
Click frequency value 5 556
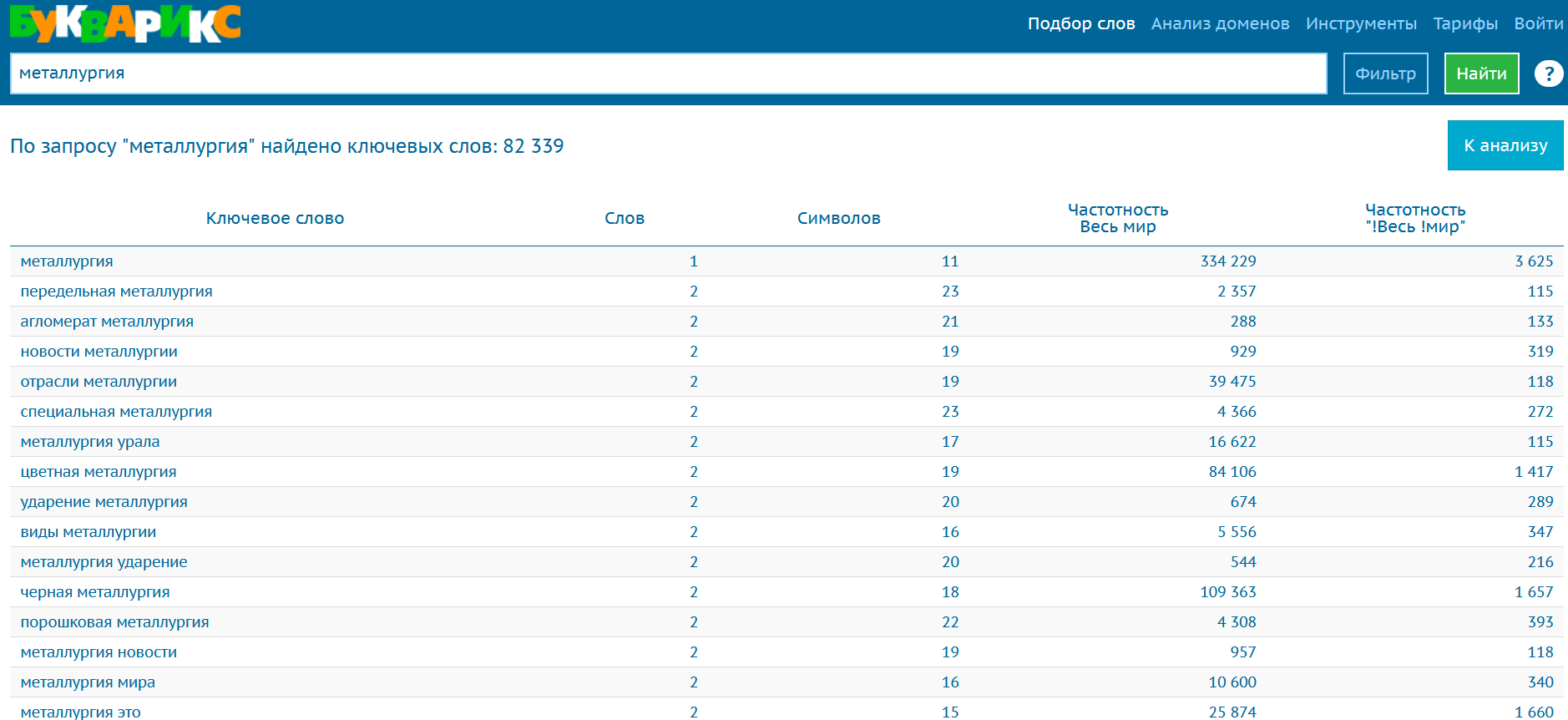1237,532
